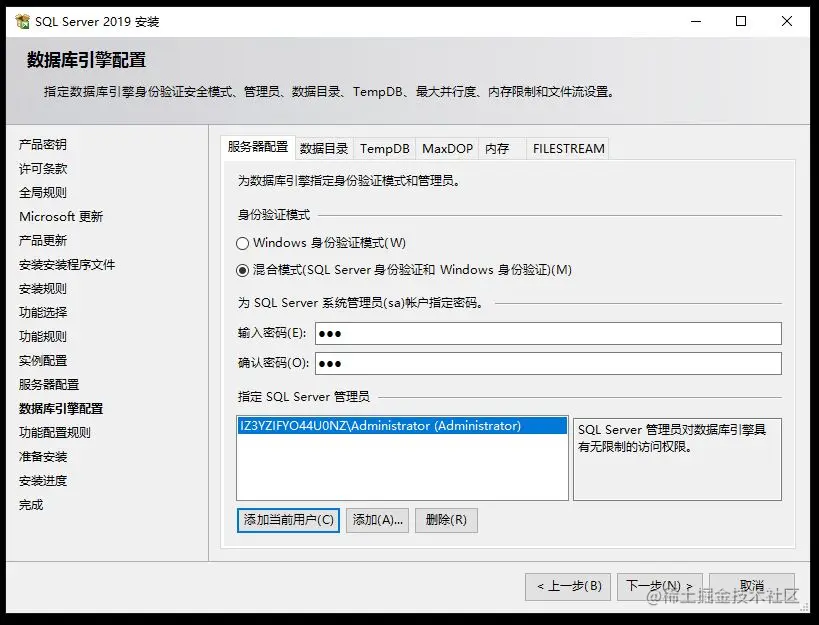819x625 pixels.
Task: Select the Administrator entry in admin list
Action: pos(402,426)
